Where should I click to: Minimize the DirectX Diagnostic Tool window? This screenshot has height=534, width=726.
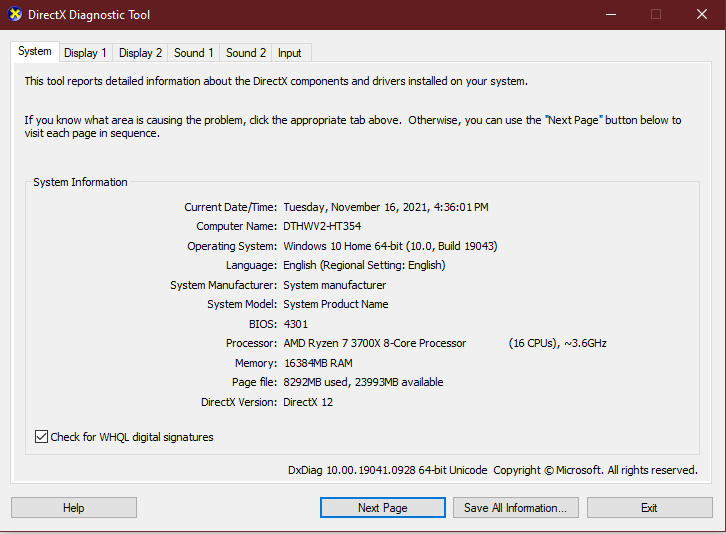[611, 14]
